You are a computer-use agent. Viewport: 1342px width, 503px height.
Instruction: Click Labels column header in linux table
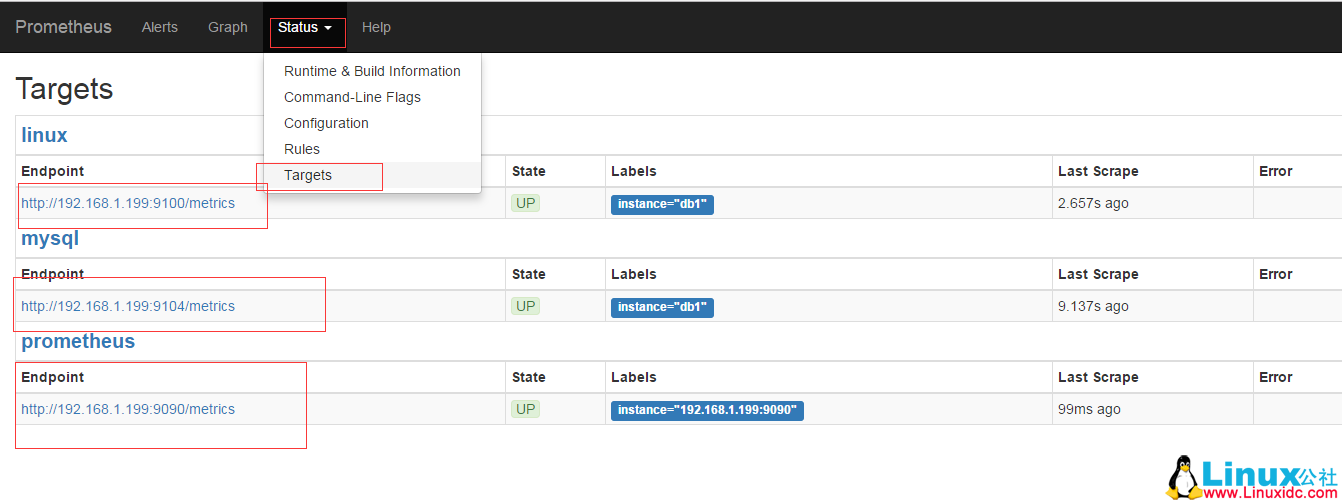coord(634,171)
